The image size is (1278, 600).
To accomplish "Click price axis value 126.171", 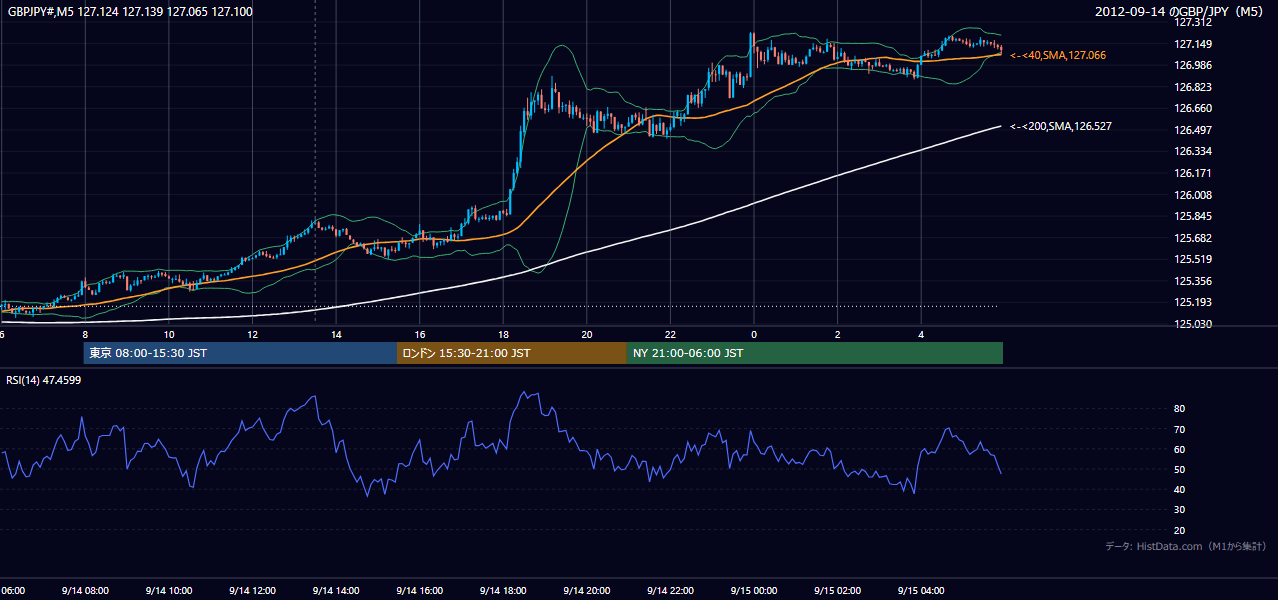I will 1193,173.
